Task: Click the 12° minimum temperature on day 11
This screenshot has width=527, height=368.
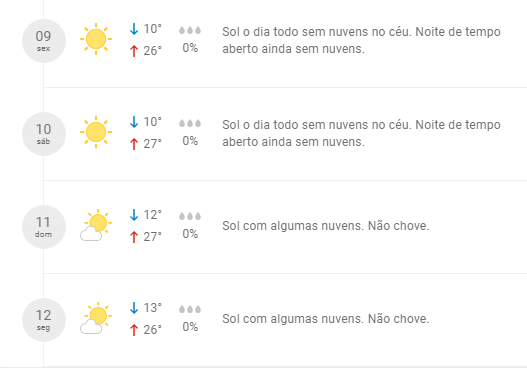Action: coord(153,215)
